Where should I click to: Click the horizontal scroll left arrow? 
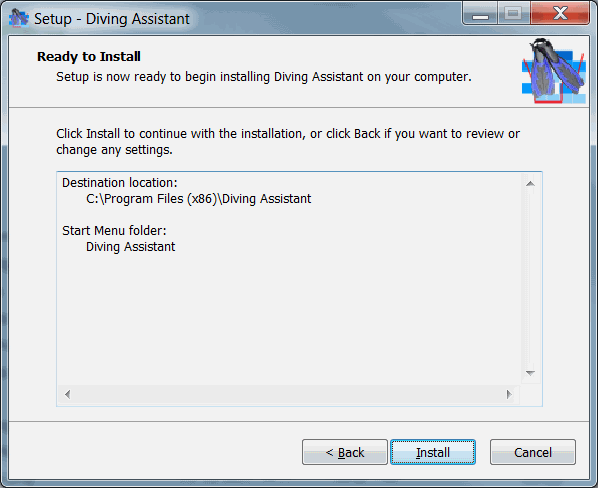tap(68, 394)
